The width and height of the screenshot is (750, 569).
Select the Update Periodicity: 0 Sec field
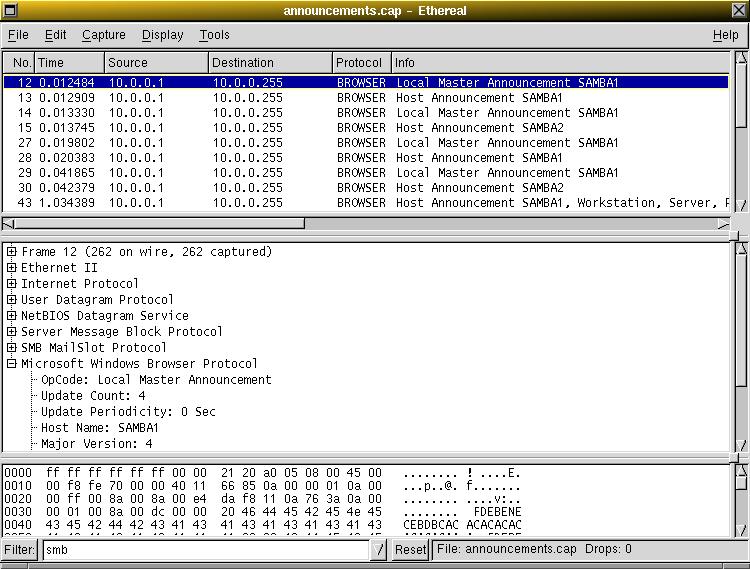pos(128,412)
